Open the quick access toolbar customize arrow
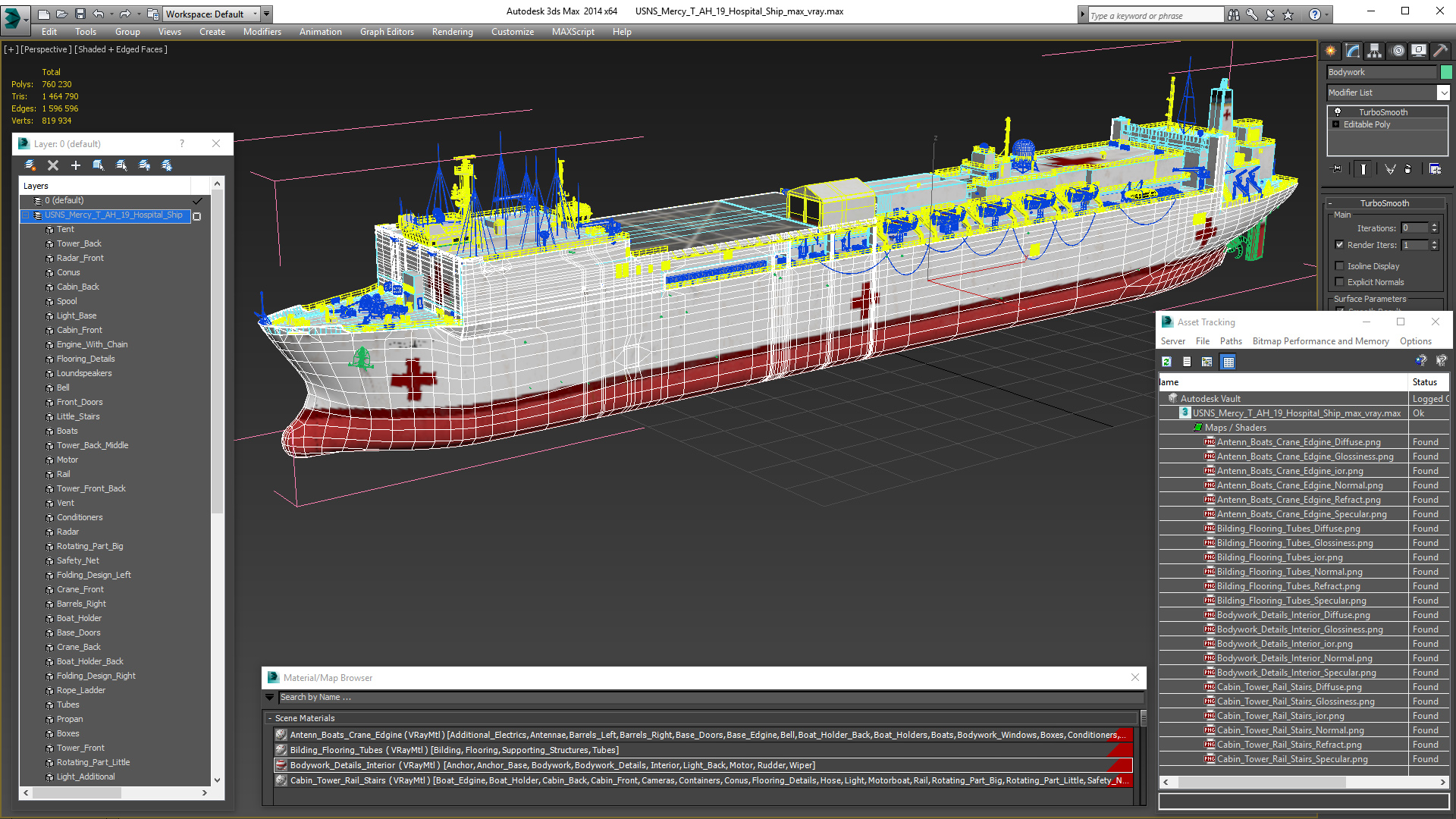 (267, 14)
